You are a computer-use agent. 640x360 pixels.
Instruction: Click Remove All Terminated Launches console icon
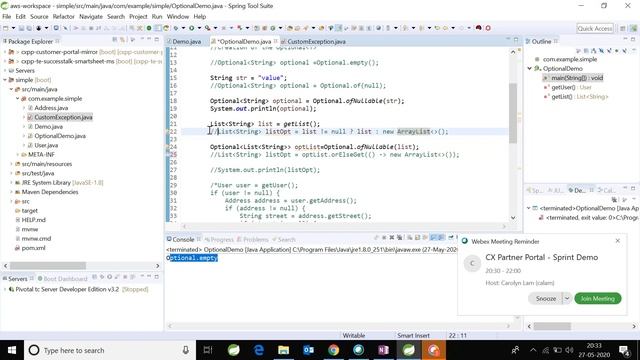pyautogui.click(x=399, y=238)
